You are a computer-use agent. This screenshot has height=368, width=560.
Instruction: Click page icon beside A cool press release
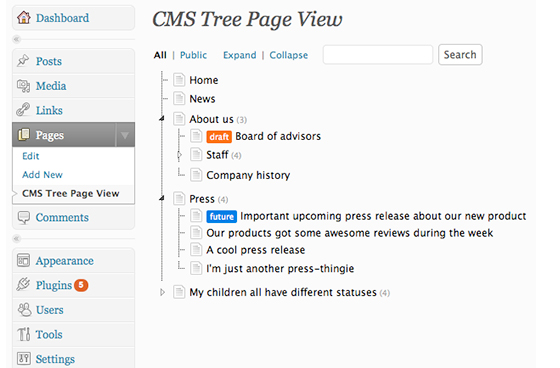tap(196, 249)
